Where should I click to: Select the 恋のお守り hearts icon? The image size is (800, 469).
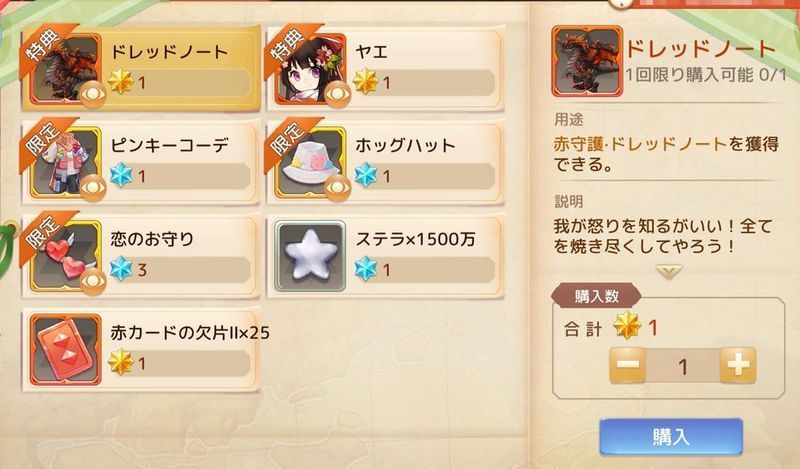pyautogui.click(x=65, y=256)
